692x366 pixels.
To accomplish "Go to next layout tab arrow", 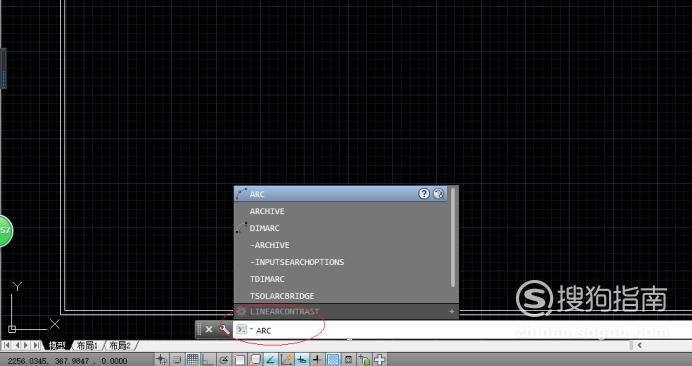I will point(27,345).
